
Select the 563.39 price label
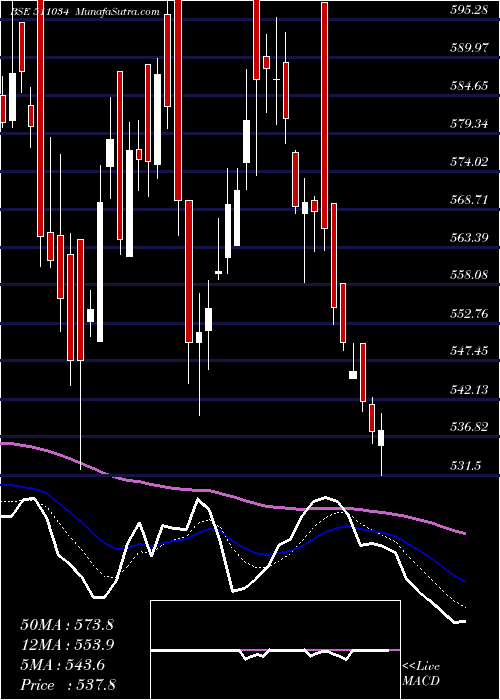click(469, 237)
